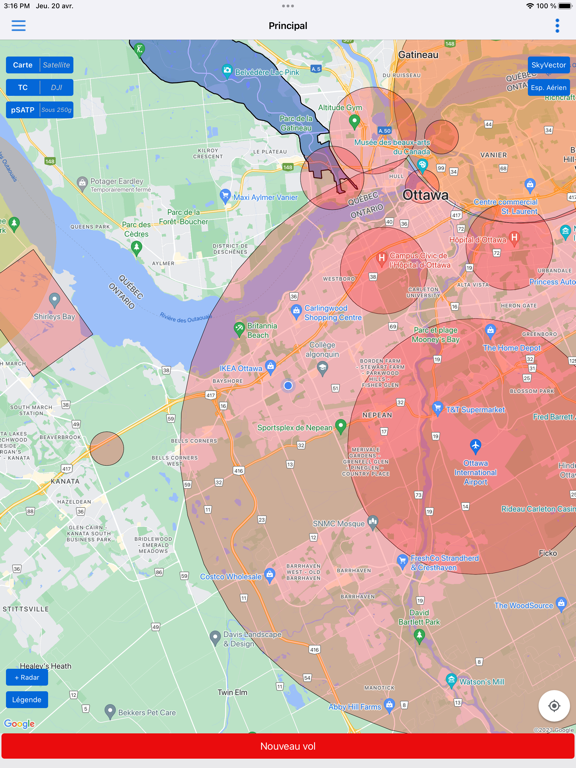Start a Nouveau vol
Viewport: 576px width, 768px height.
pos(288,746)
